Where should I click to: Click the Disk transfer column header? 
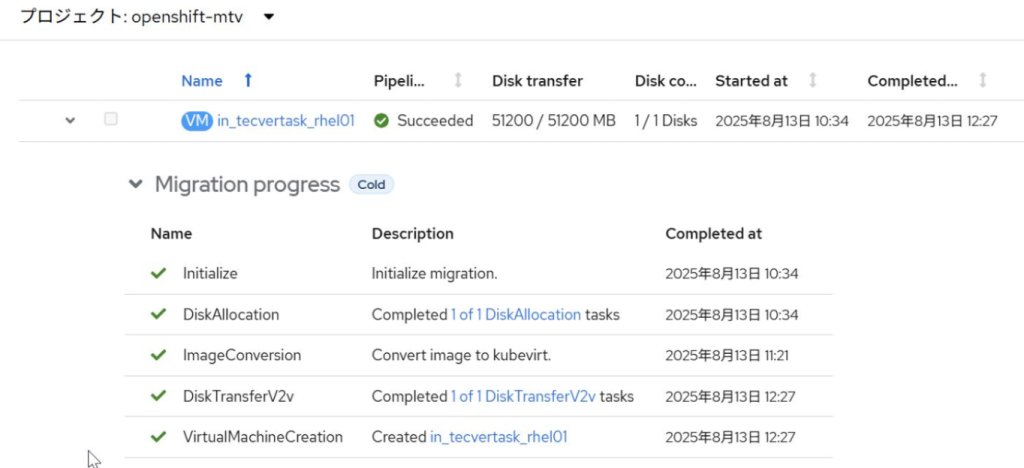(537, 81)
